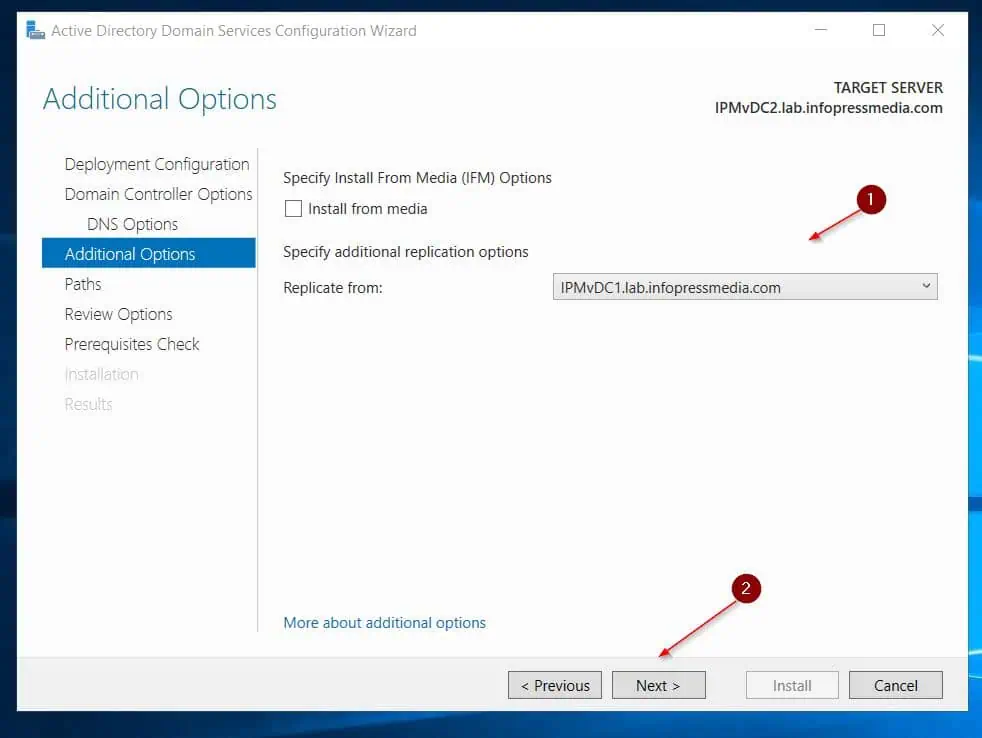This screenshot has height=738, width=982.
Task: Go to Deployment Configuration step
Action: (157, 164)
